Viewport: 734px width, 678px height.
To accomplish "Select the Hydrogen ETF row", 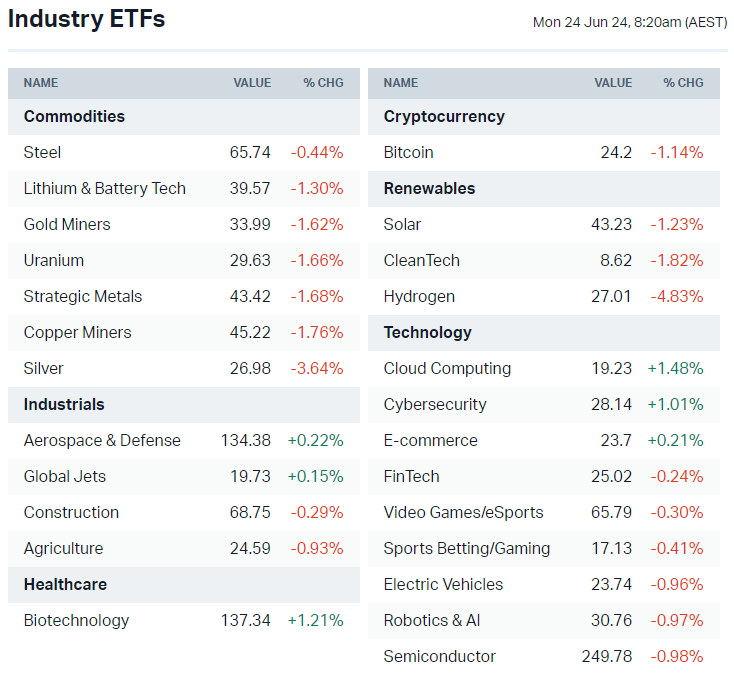I will pyautogui.click(x=419, y=296).
